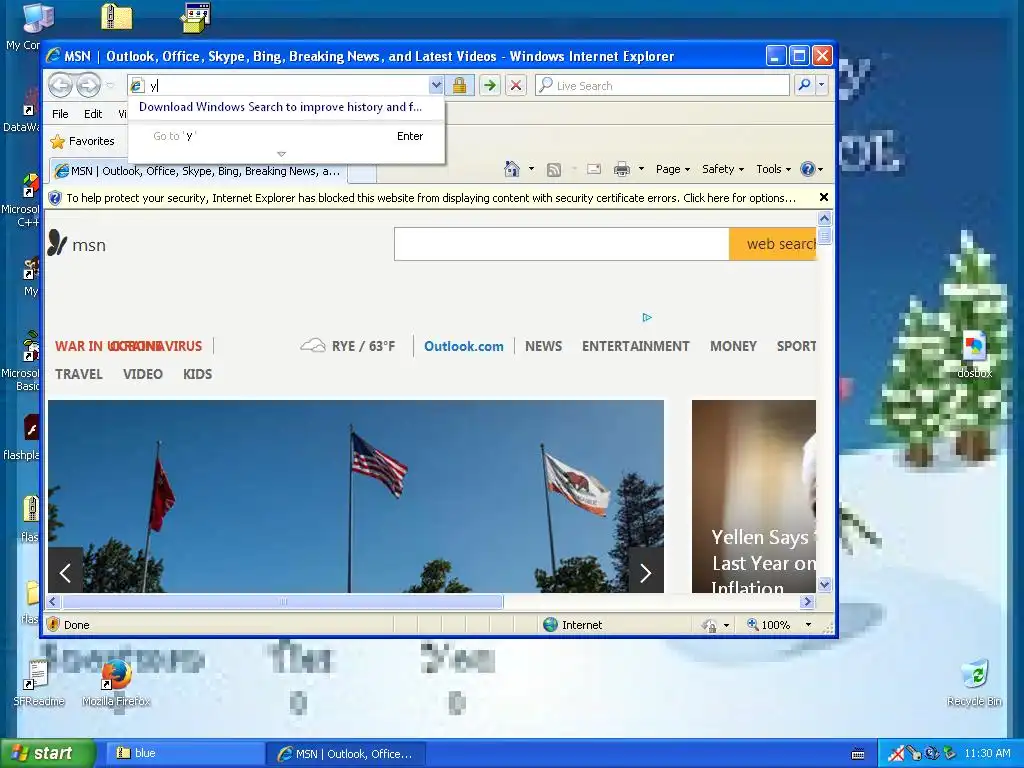
Task: Click the popup blocker status icon
Action: [x=709, y=625]
